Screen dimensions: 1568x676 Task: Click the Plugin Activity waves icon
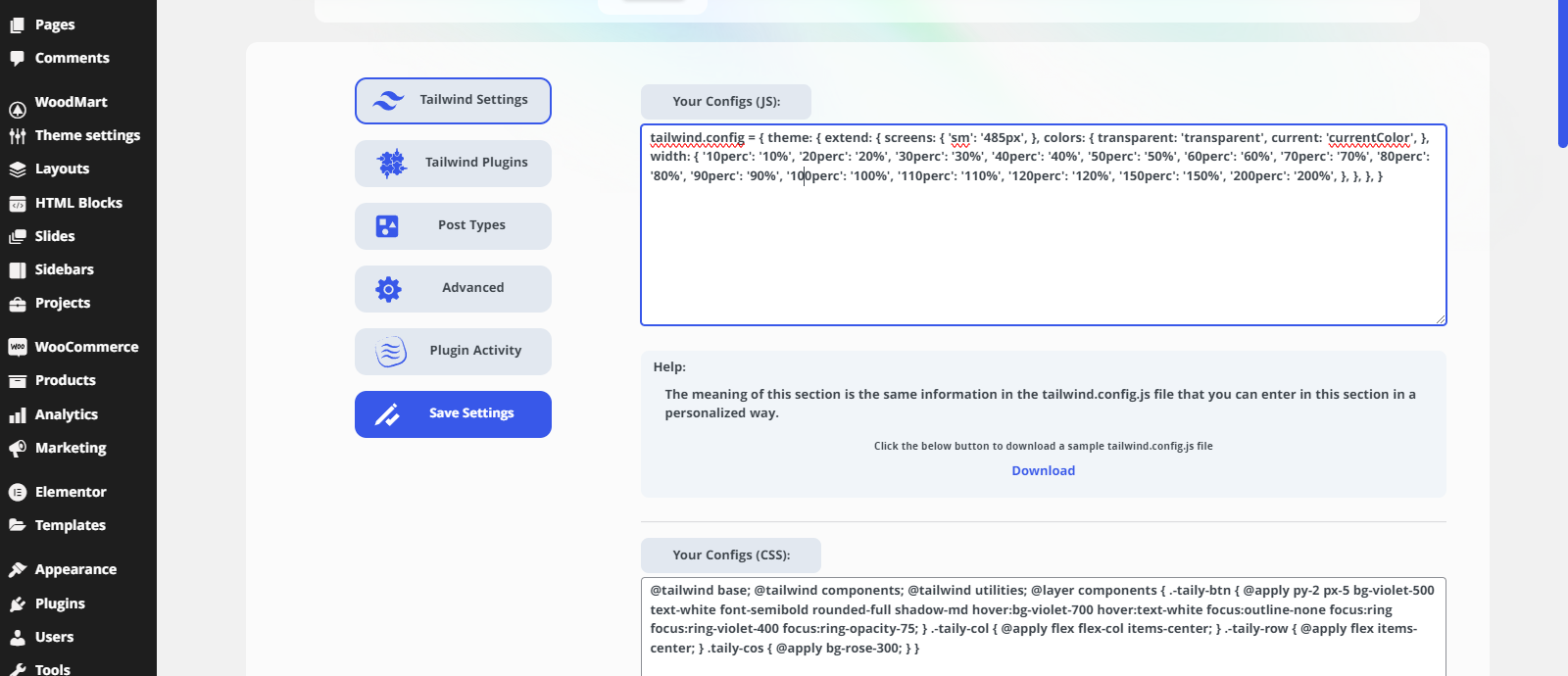[x=390, y=352]
